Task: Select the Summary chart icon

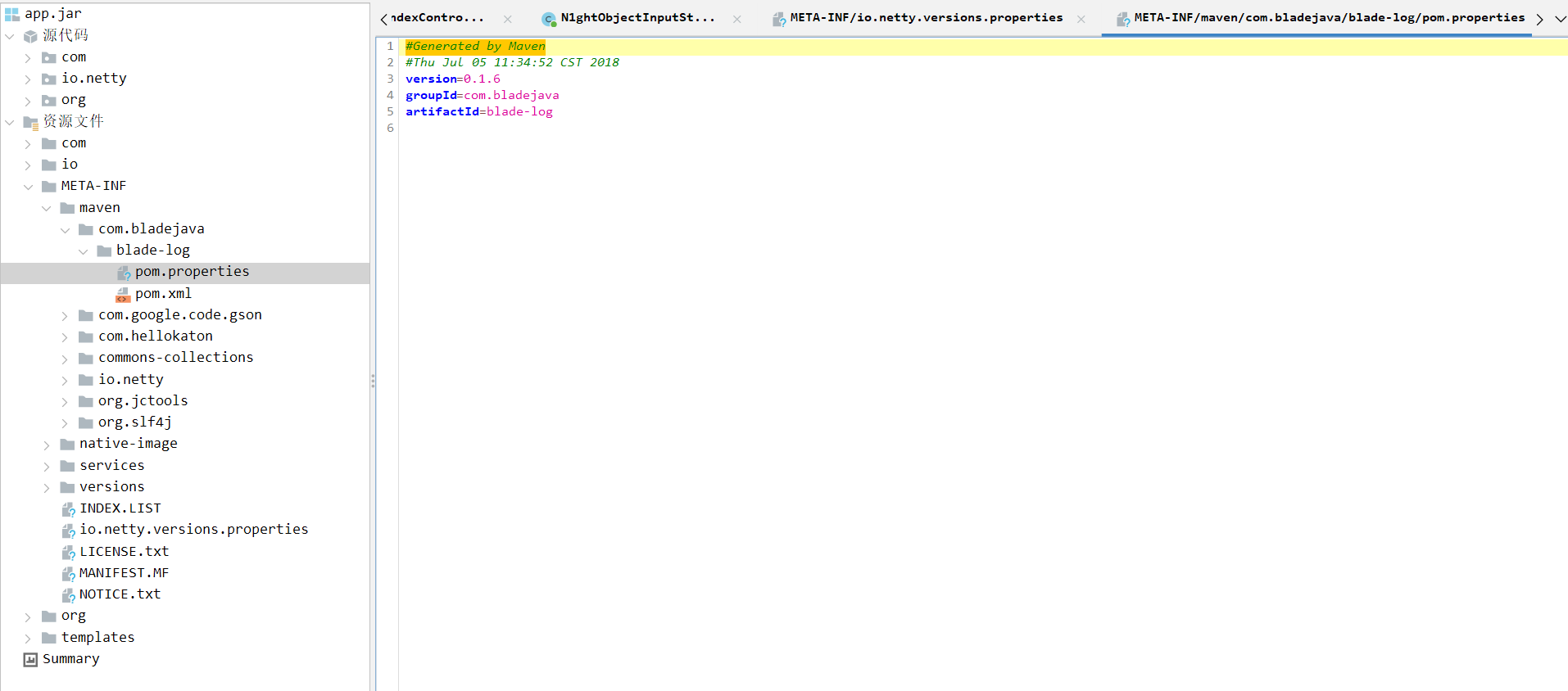Action: point(30,660)
